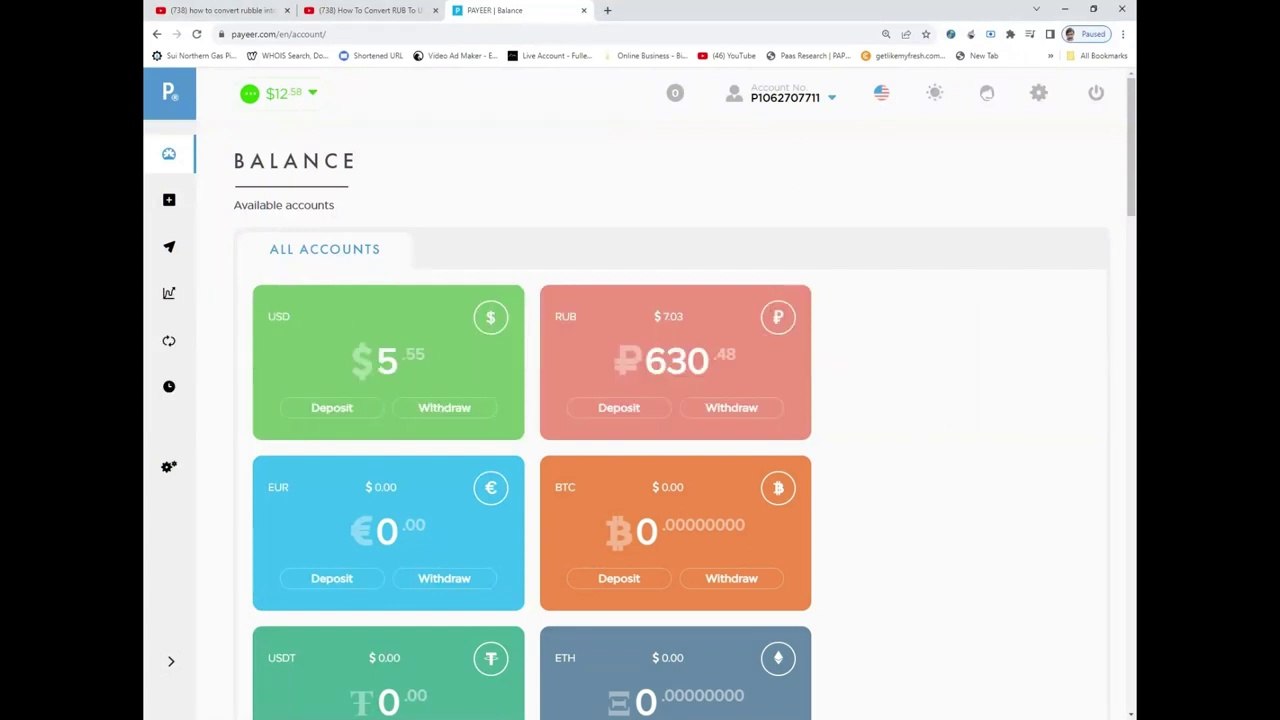Open the Exchange arrows sidebar icon

pyautogui.click(x=169, y=340)
